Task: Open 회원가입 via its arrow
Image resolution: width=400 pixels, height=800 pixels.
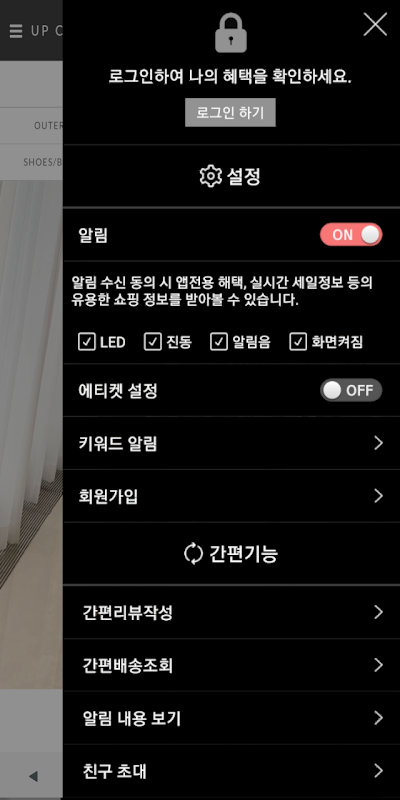Action: click(378, 495)
